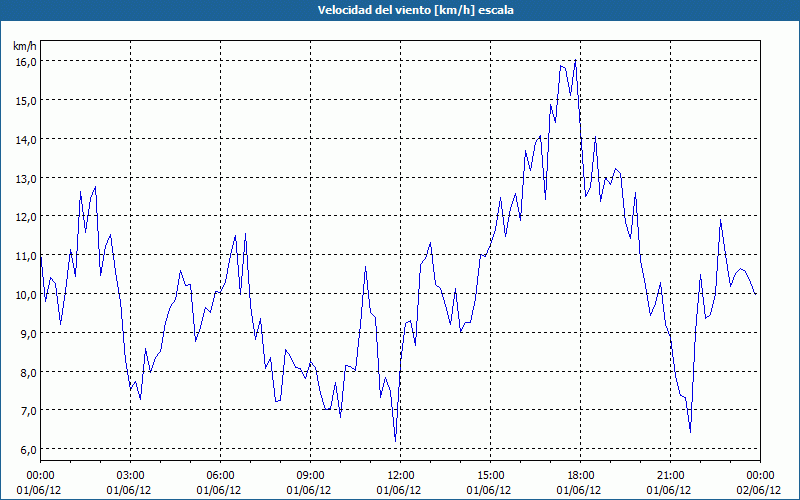Viewport: 800px width, 500px height.
Task: Click the 12:00 time axis label
Action: (401, 476)
